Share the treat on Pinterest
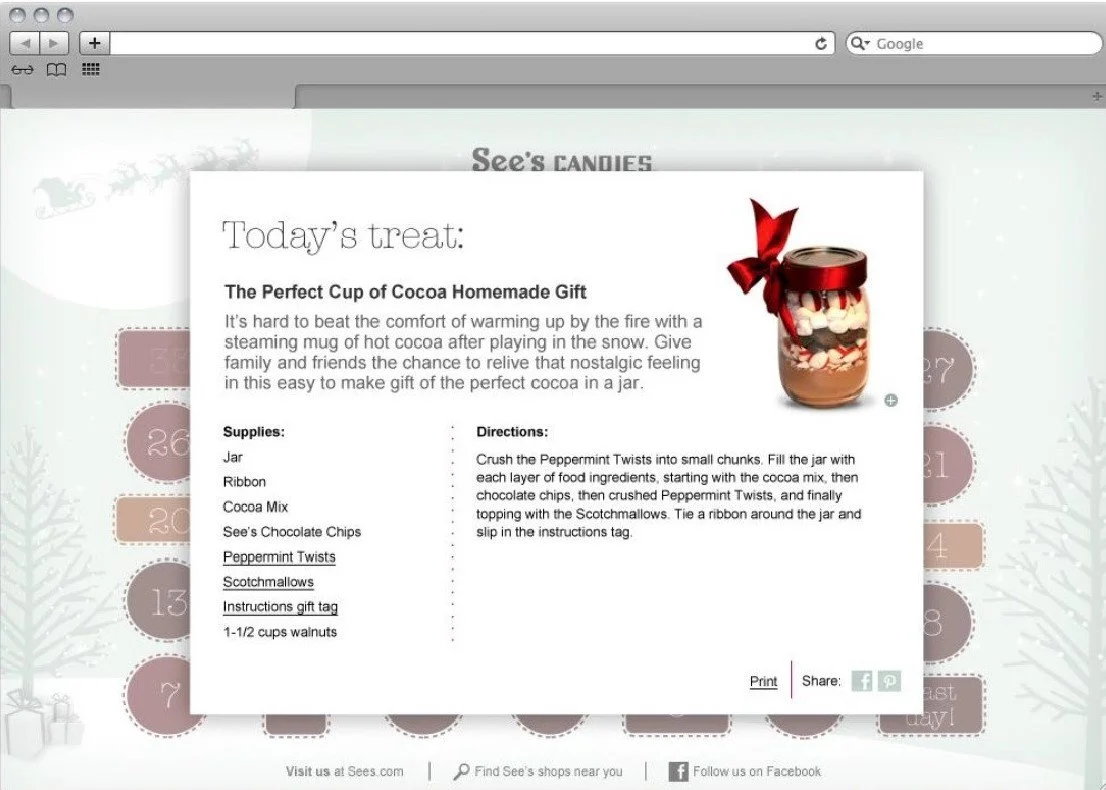1106x790 pixels. [x=889, y=681]
